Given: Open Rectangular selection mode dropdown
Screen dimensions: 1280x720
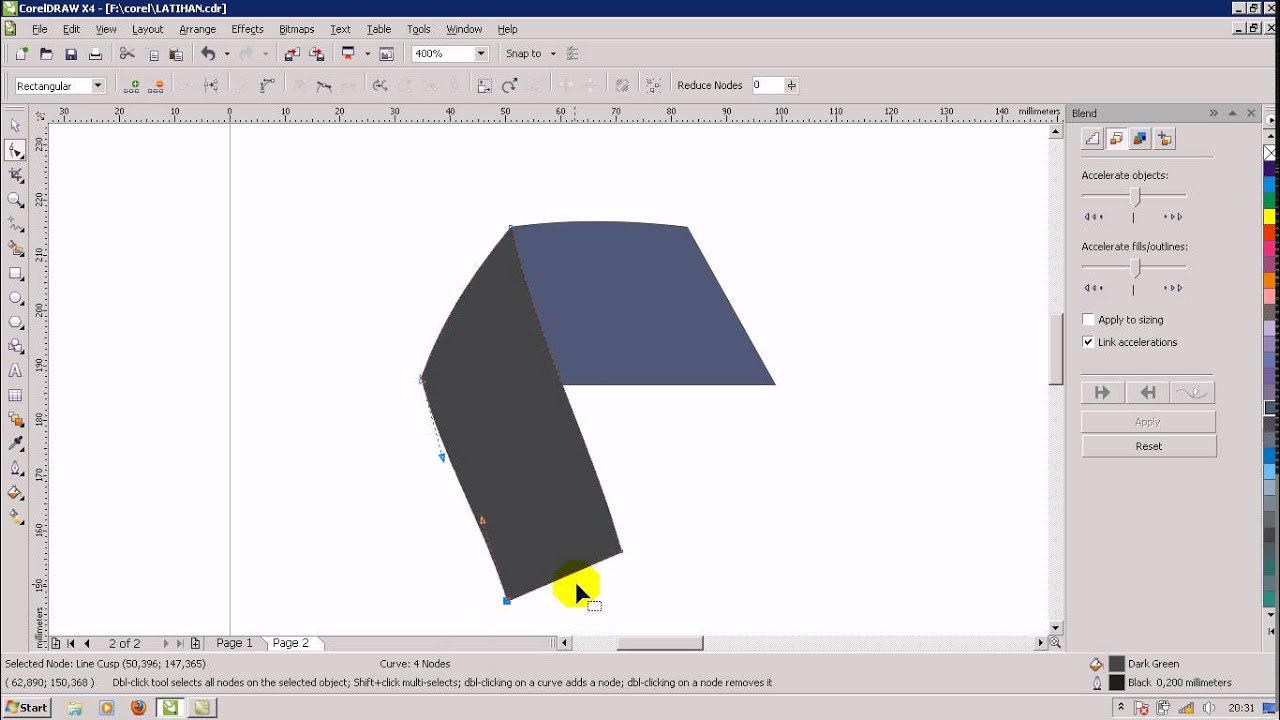Looking at the screenshot, I should pyautogui.click(x=98, y=86).
